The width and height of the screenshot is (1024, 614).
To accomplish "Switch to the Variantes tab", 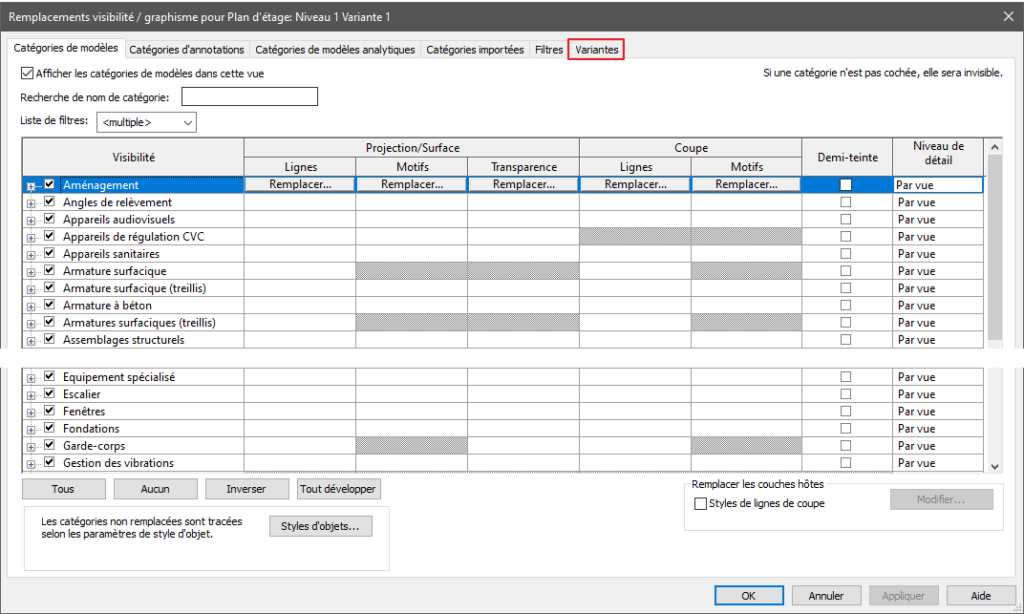I will (x=596, y=50).
